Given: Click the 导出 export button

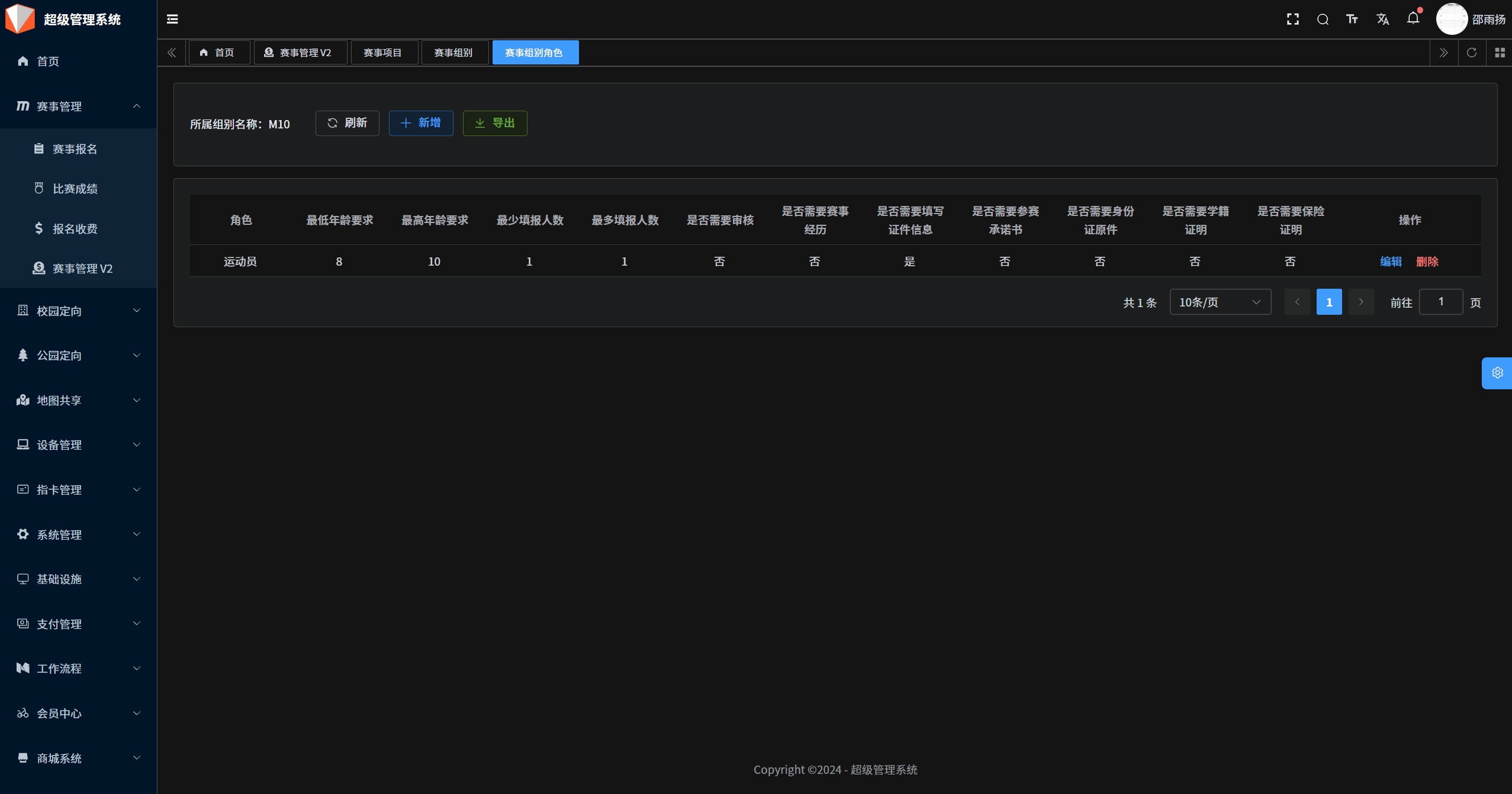Looking at the screenshot, I should point(495,123).
